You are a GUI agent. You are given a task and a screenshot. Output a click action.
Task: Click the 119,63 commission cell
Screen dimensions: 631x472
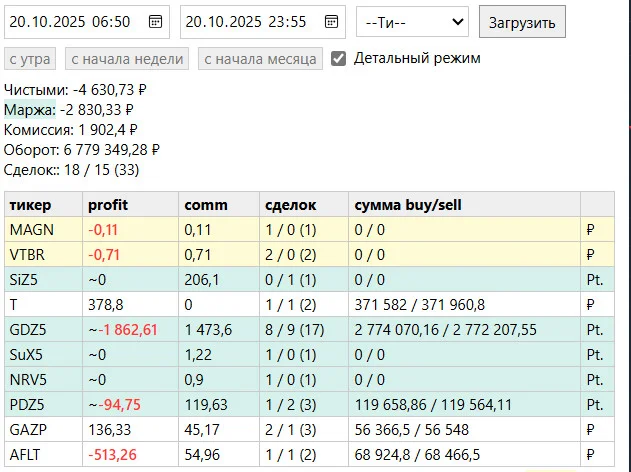tap(219, 404)
